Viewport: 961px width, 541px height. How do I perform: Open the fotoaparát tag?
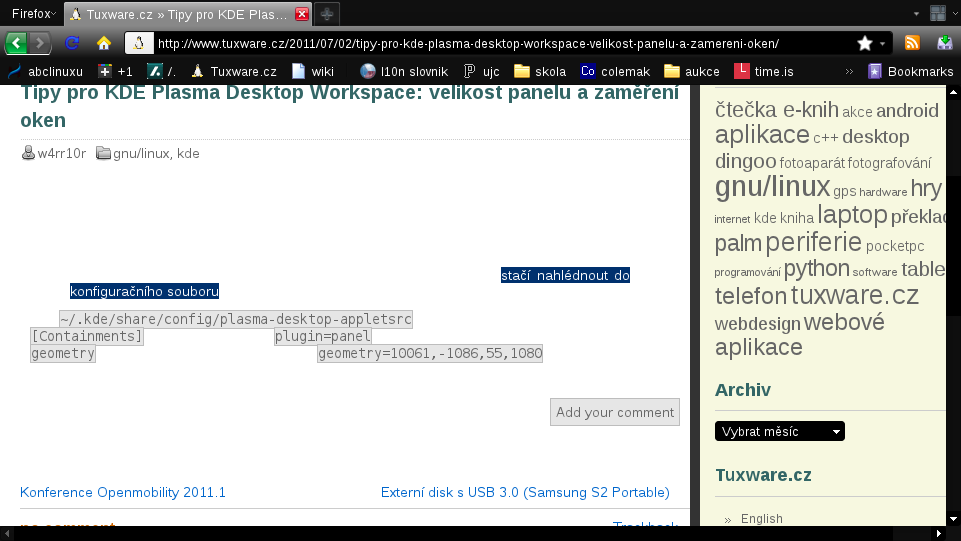coord(812,163)
